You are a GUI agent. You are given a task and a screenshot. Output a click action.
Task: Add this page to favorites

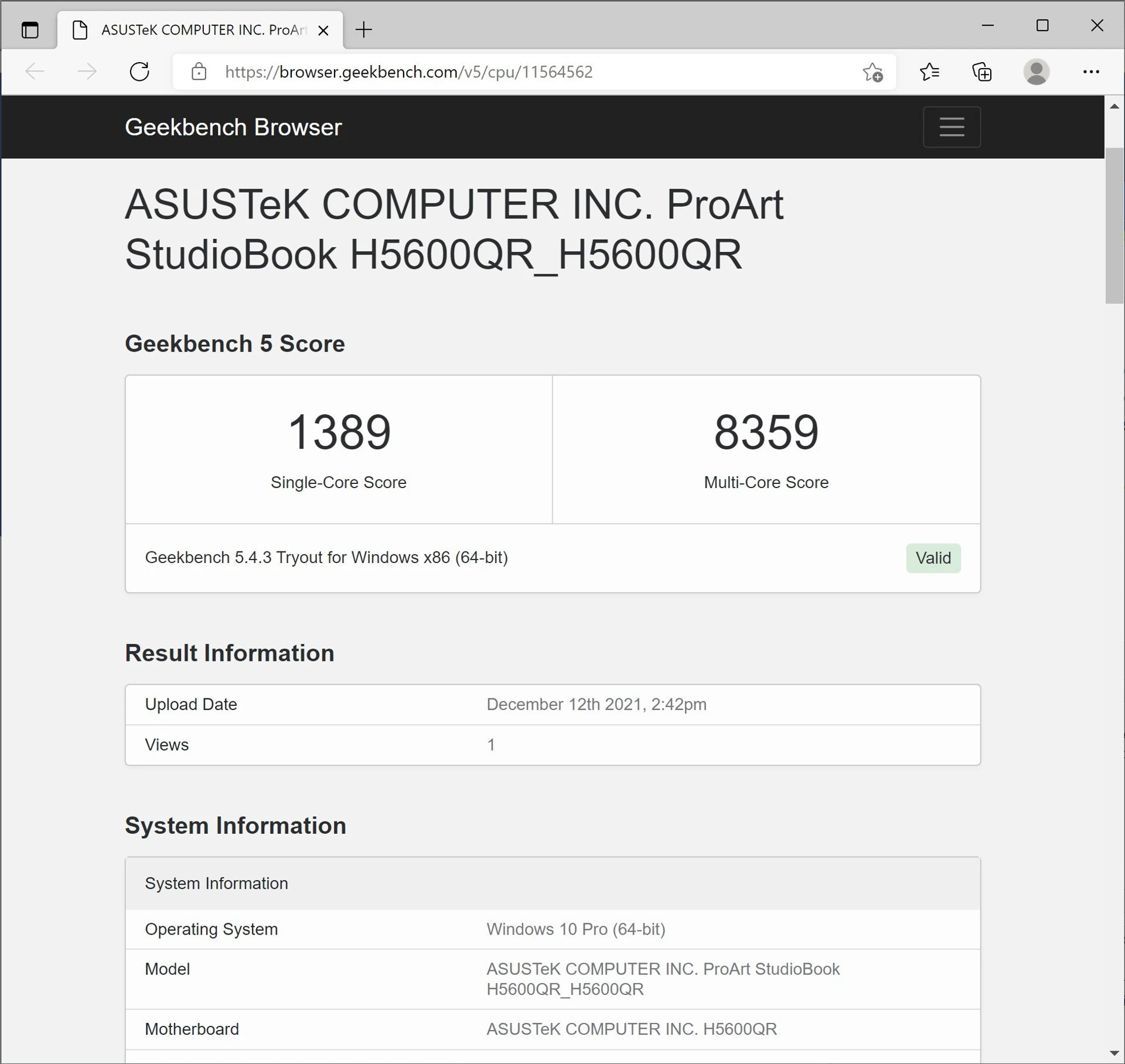[x=872, y=72]
